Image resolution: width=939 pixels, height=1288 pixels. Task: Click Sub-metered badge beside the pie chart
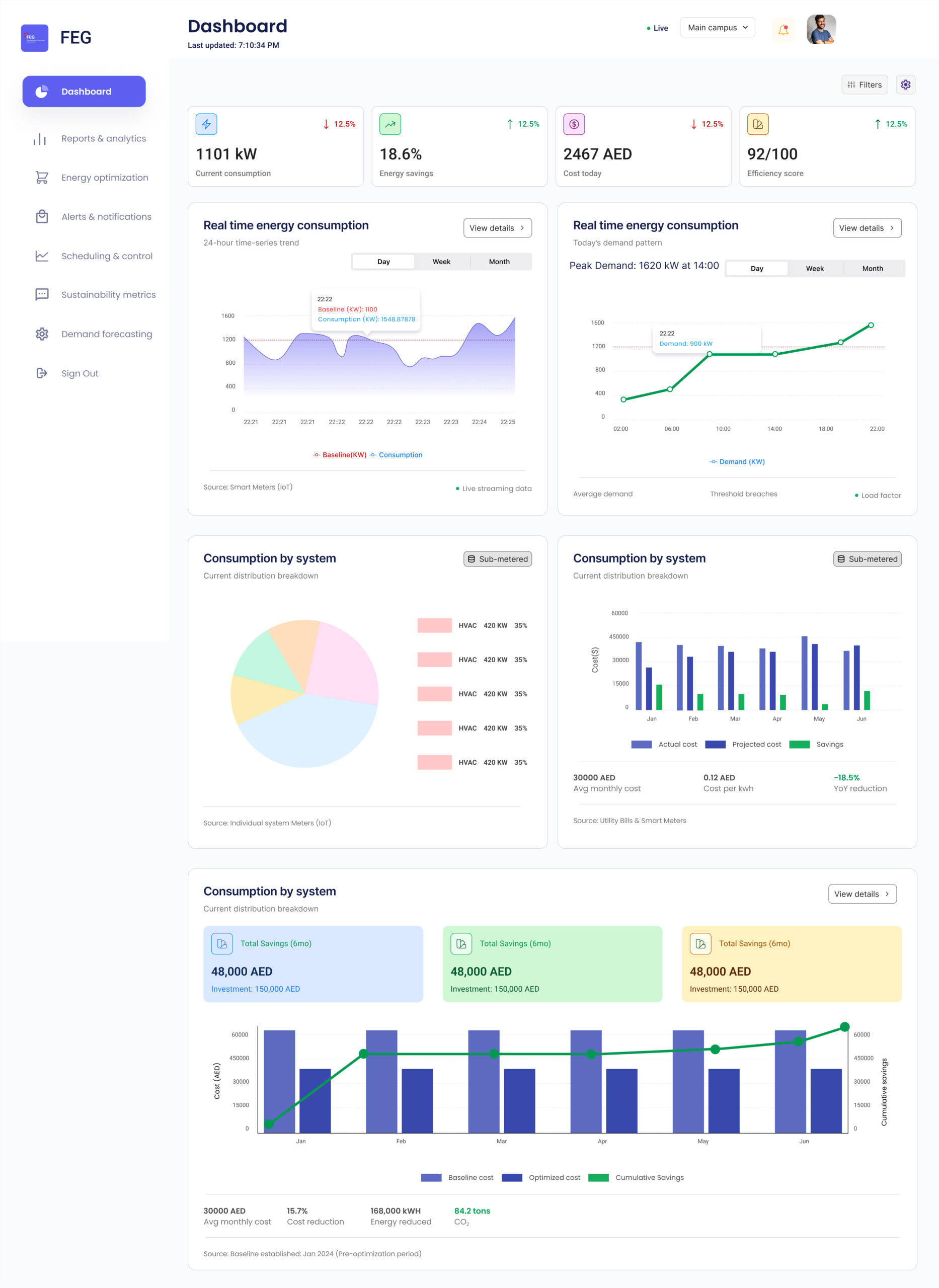[x=497, y=559]
